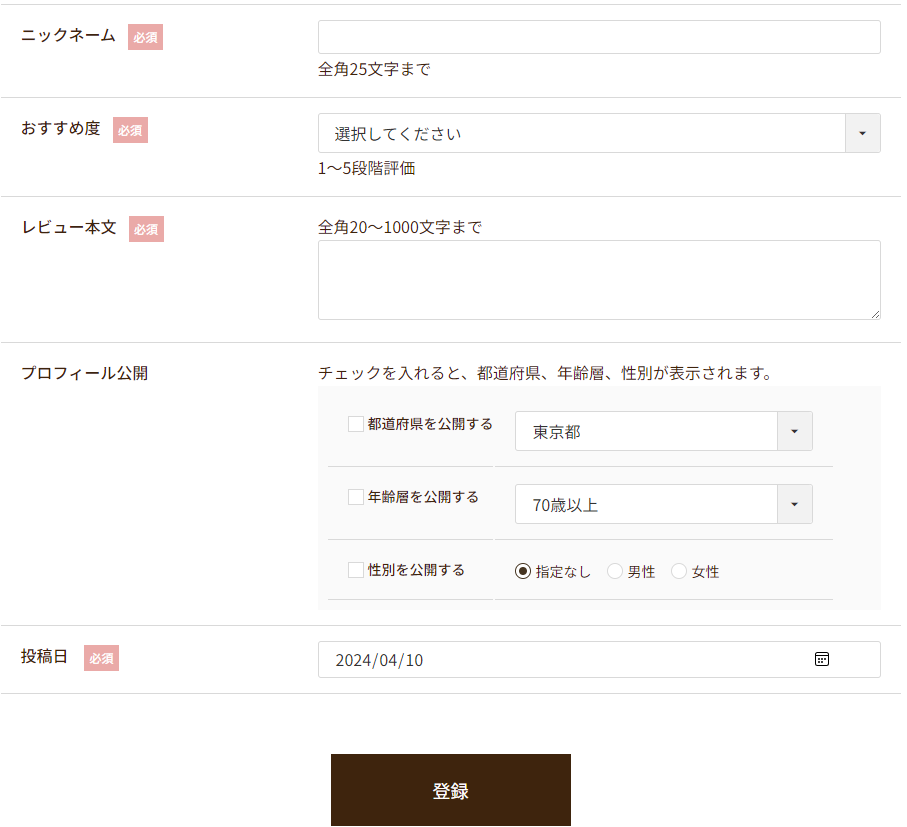
Task: Enable 年齢層を公開する checkbox
Action: coord(356,496)
